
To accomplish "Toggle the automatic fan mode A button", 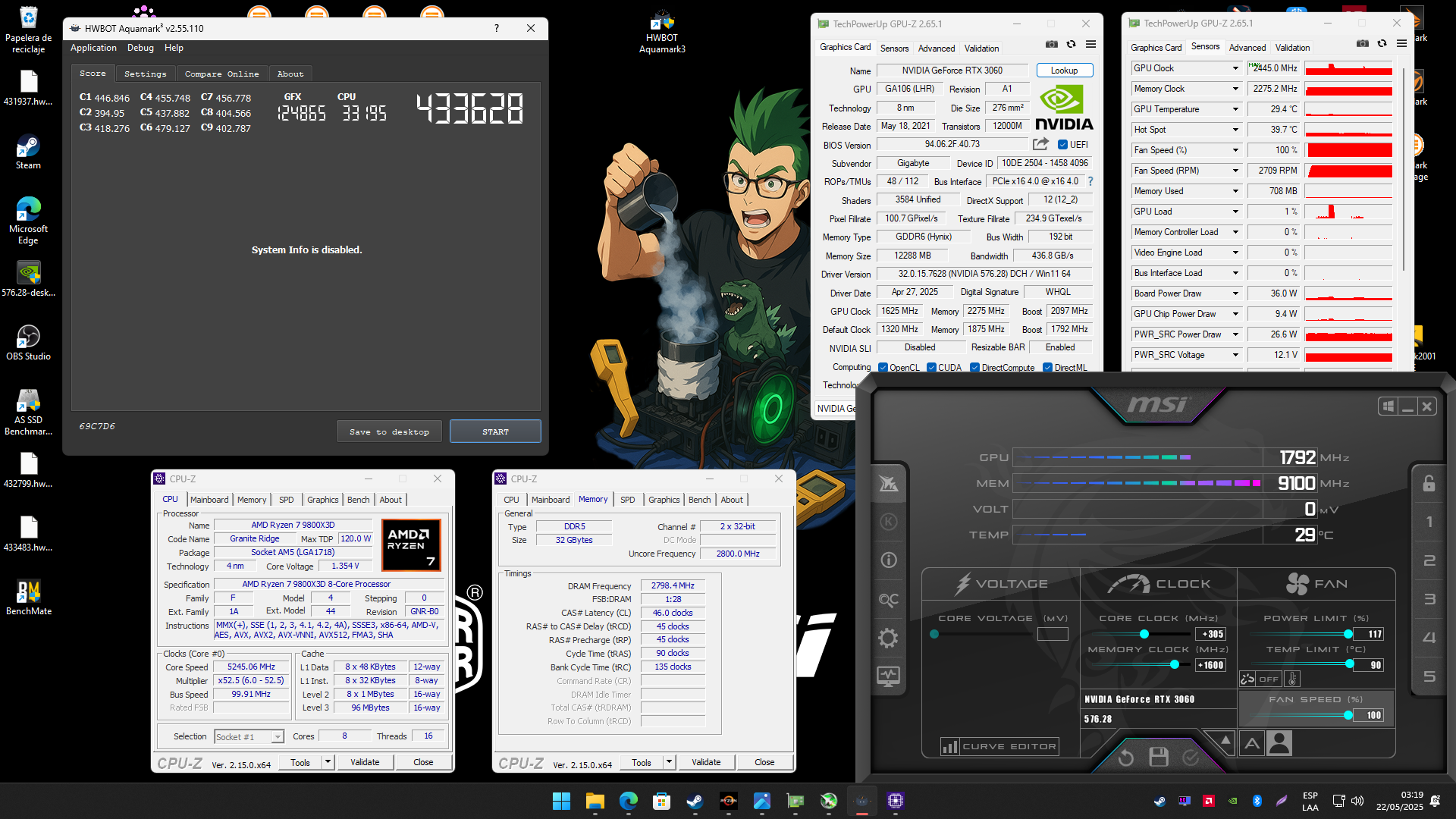I will 1252,743.
